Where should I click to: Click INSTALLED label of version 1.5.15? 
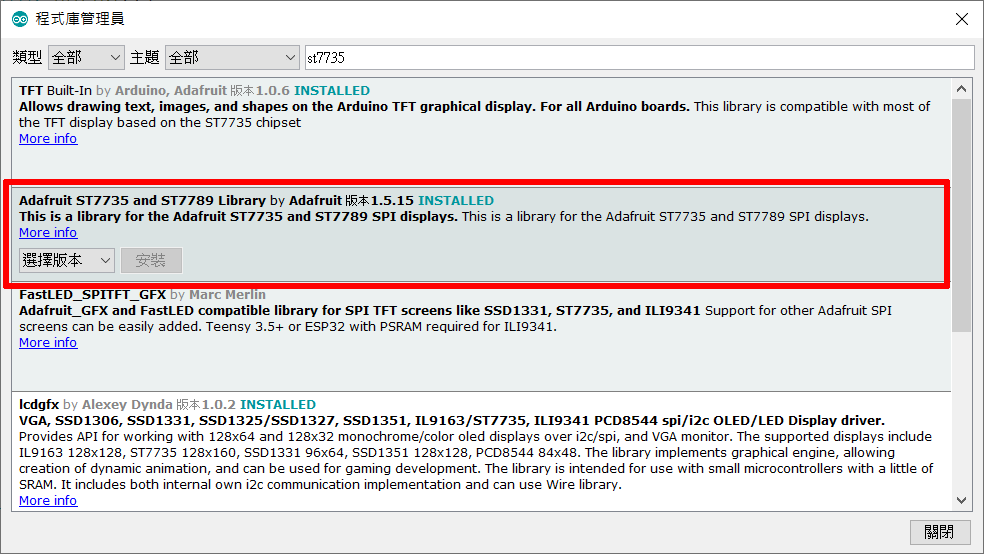tap(456, 201)
